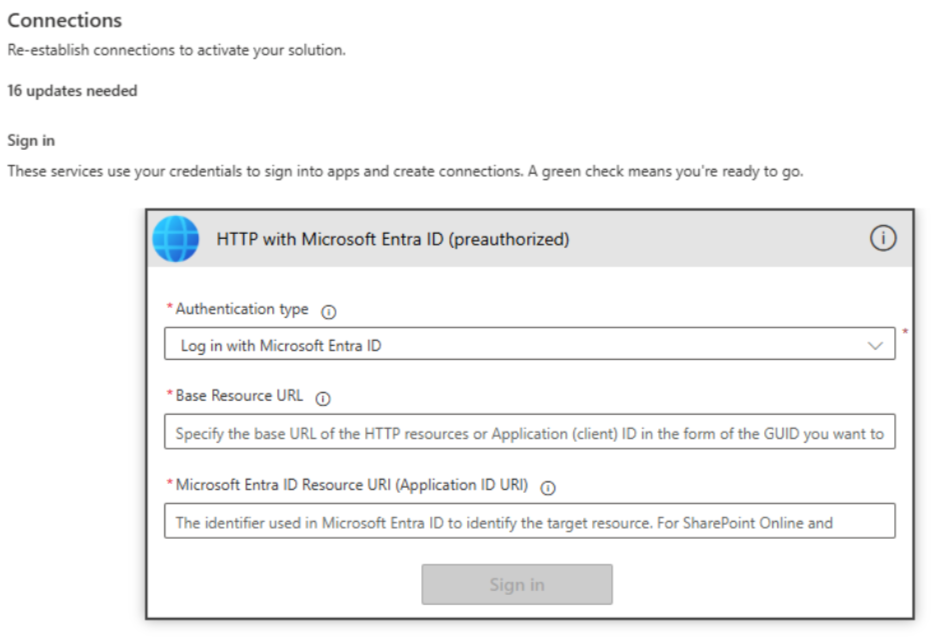Click the '16 updates needed' text
The height and width of the screenshot is (637, 946).
(x=72, y=90)
